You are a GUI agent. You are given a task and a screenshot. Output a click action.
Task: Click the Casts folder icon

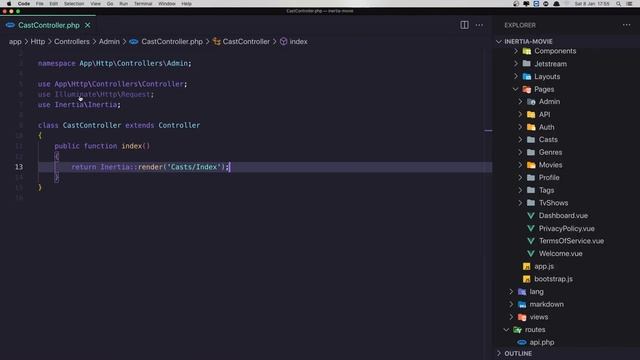coord(531,140)
